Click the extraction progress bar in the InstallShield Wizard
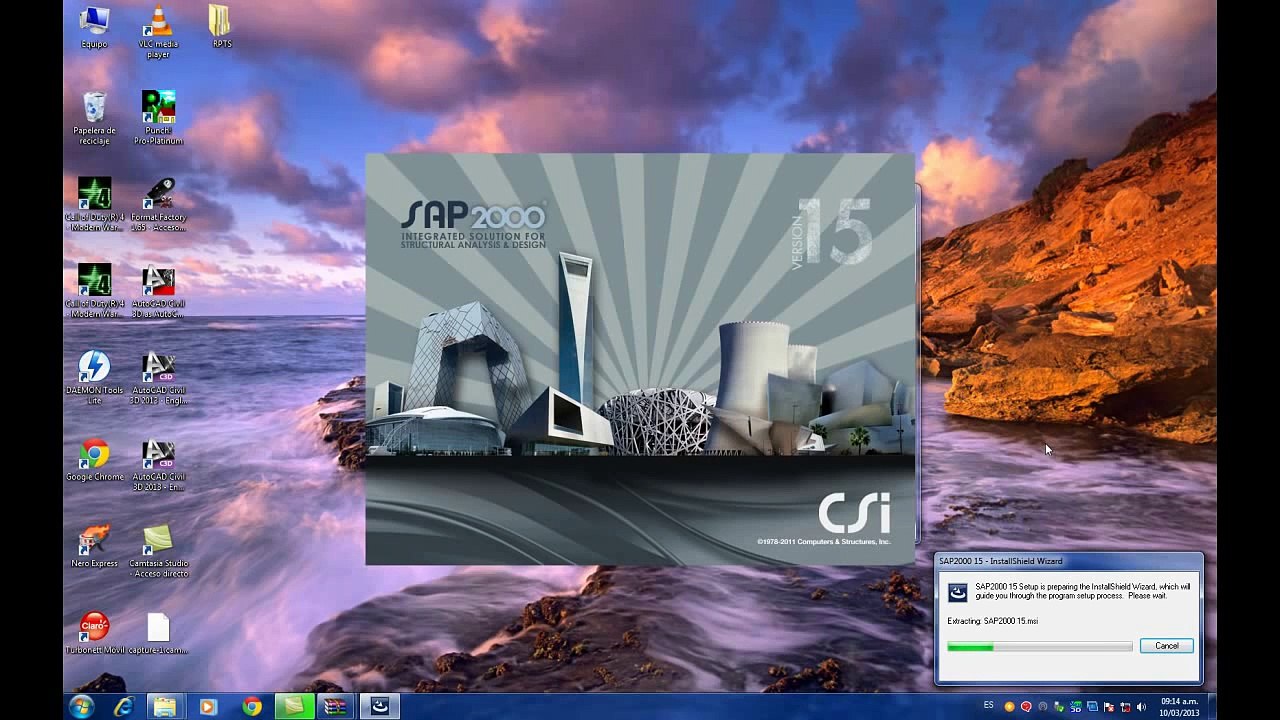 [1040, 647]
